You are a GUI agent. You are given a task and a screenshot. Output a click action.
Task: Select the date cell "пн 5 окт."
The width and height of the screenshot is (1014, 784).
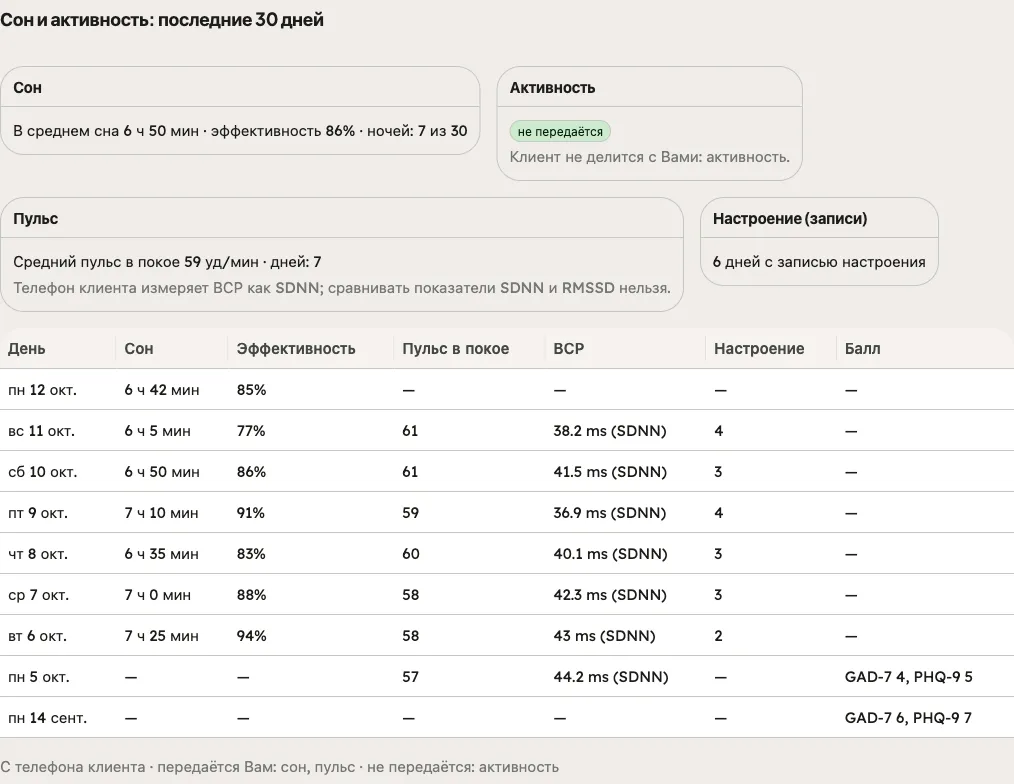click(38, 677)
